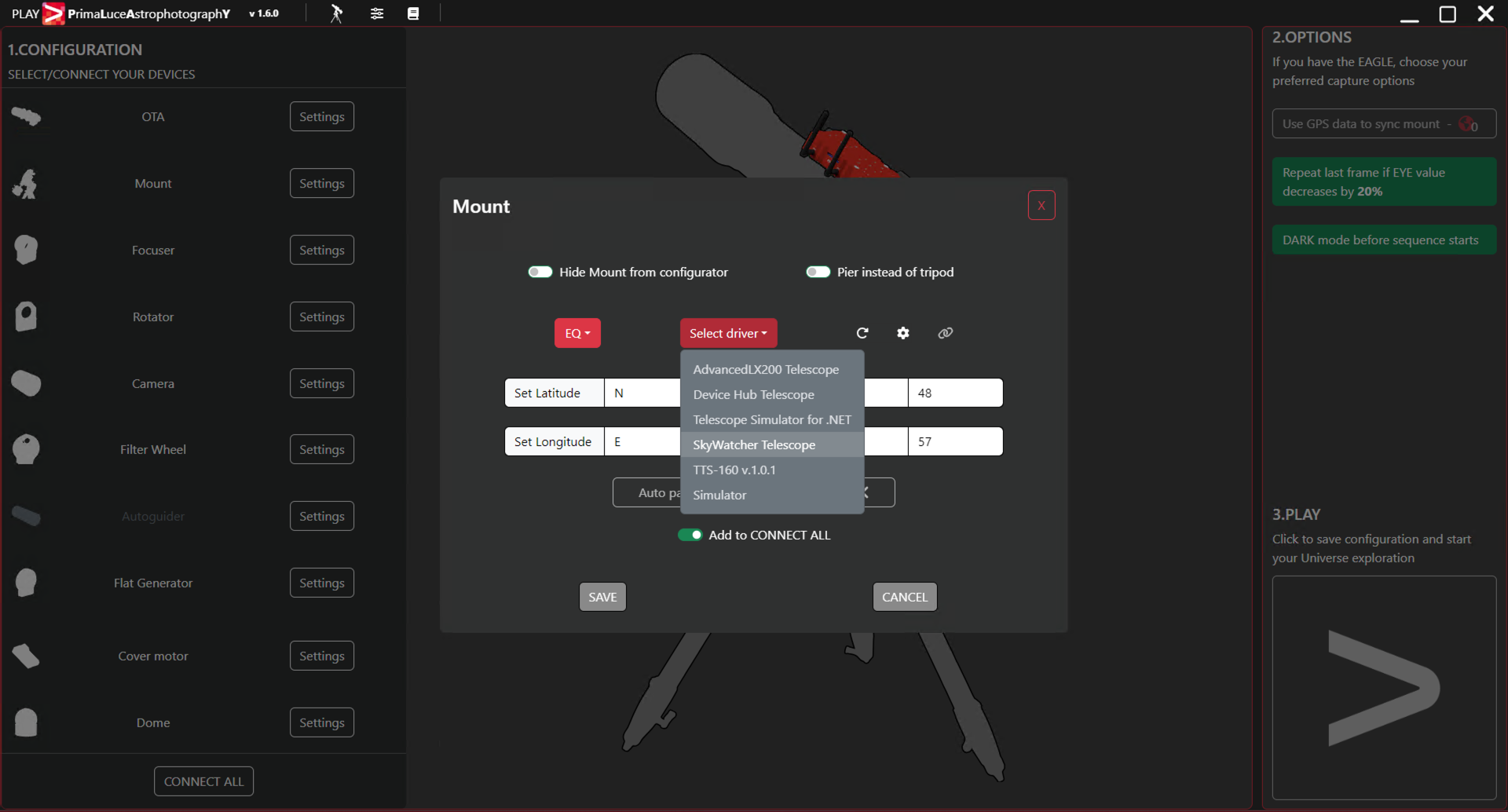Viewport: 1508px width, 812px height.
Task: Click the Focuser device icon
Action: (x=26, y=250)
